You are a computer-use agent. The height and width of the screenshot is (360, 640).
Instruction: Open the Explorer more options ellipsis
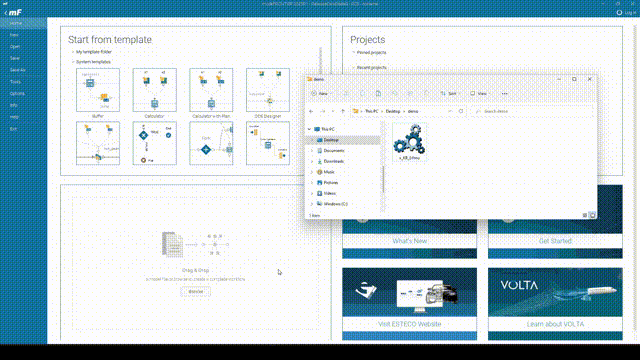coord(504,93)
